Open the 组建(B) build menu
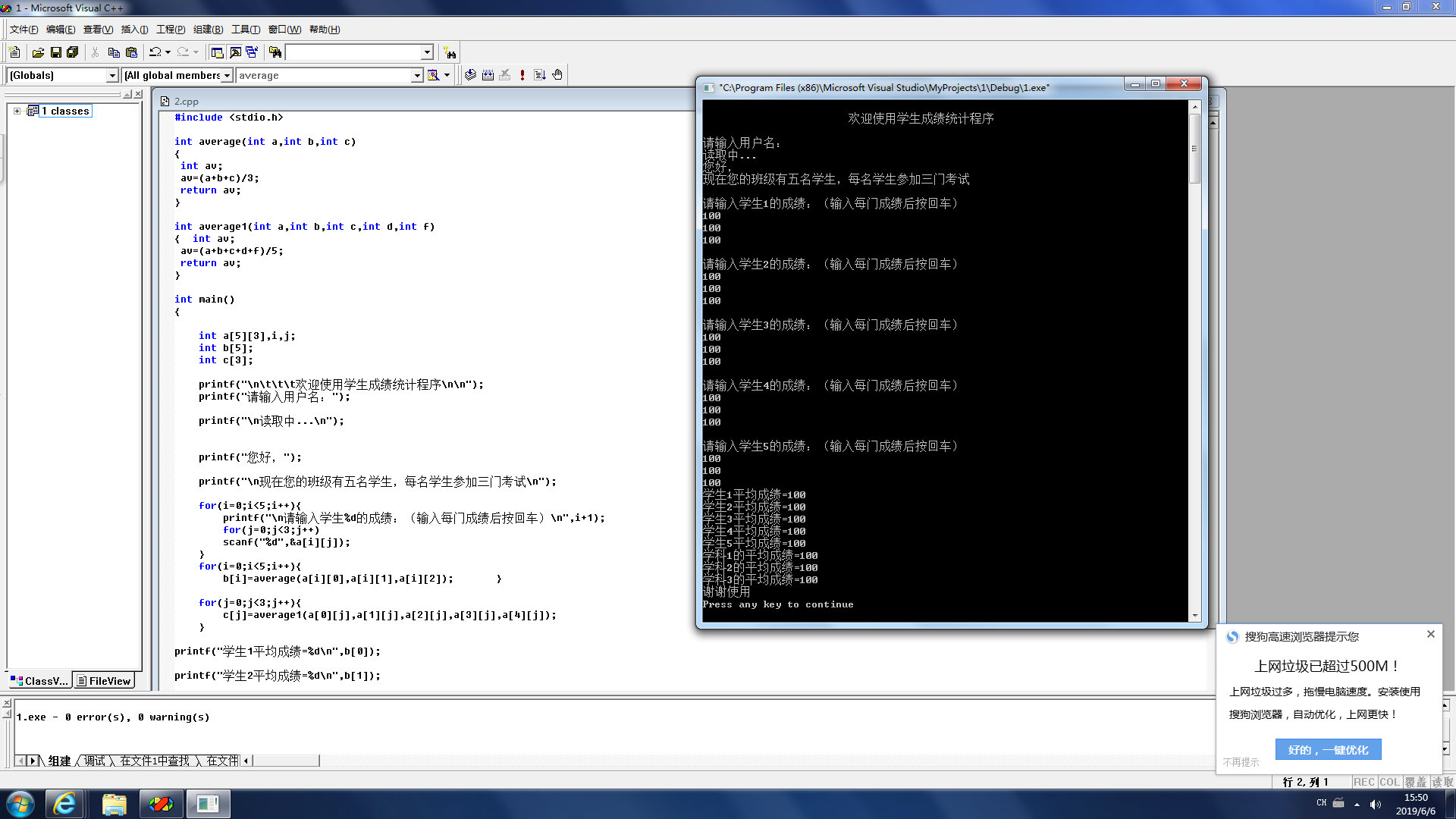This screenshot has width=1456, height=819. (x=208, y=30)
